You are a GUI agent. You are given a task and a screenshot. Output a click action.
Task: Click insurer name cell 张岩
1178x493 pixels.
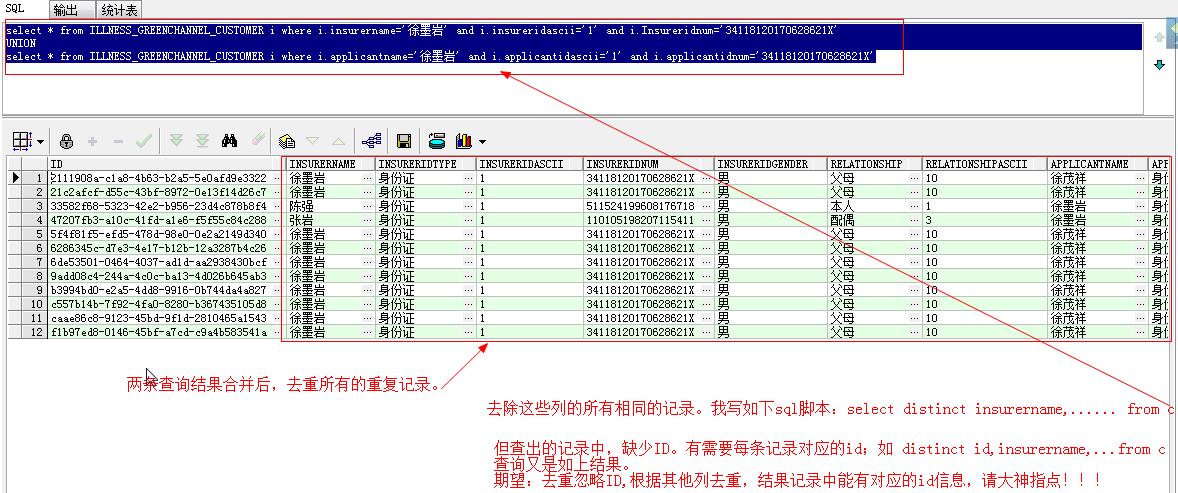pos(302,220)
